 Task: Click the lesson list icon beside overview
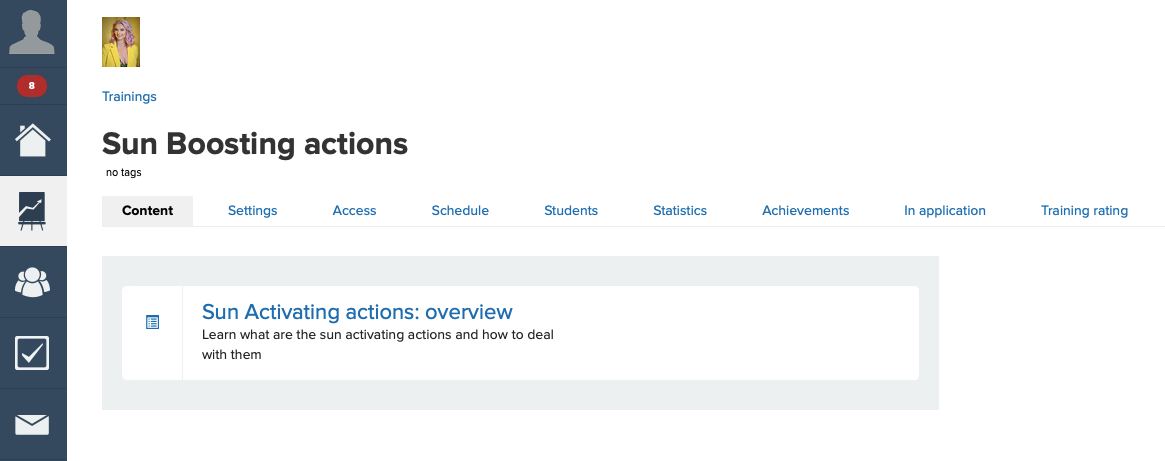153,322
